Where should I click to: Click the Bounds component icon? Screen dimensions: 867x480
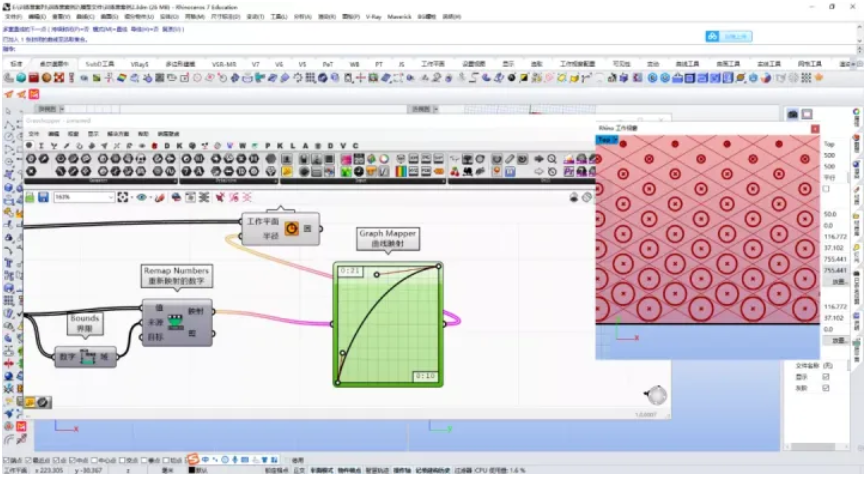click(x=86, y=357)
